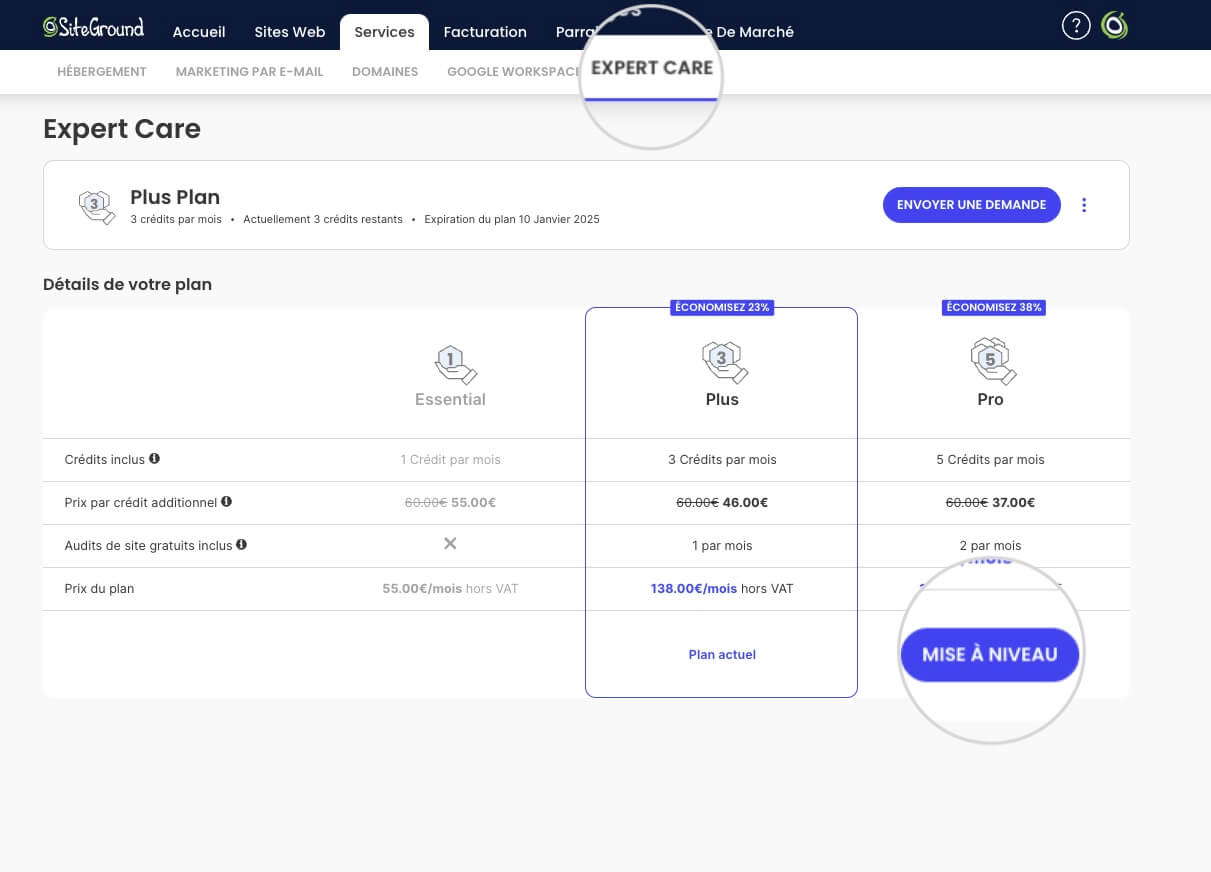Open the help question mark icon

[1076, 26]
